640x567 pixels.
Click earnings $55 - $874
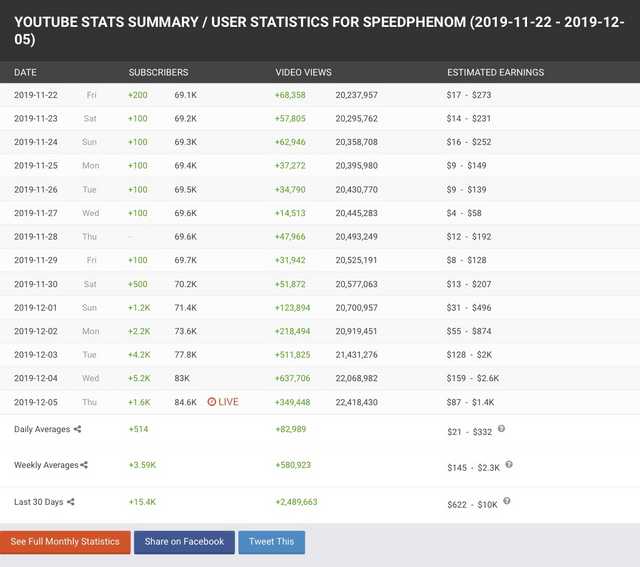(x=469, y=331)
